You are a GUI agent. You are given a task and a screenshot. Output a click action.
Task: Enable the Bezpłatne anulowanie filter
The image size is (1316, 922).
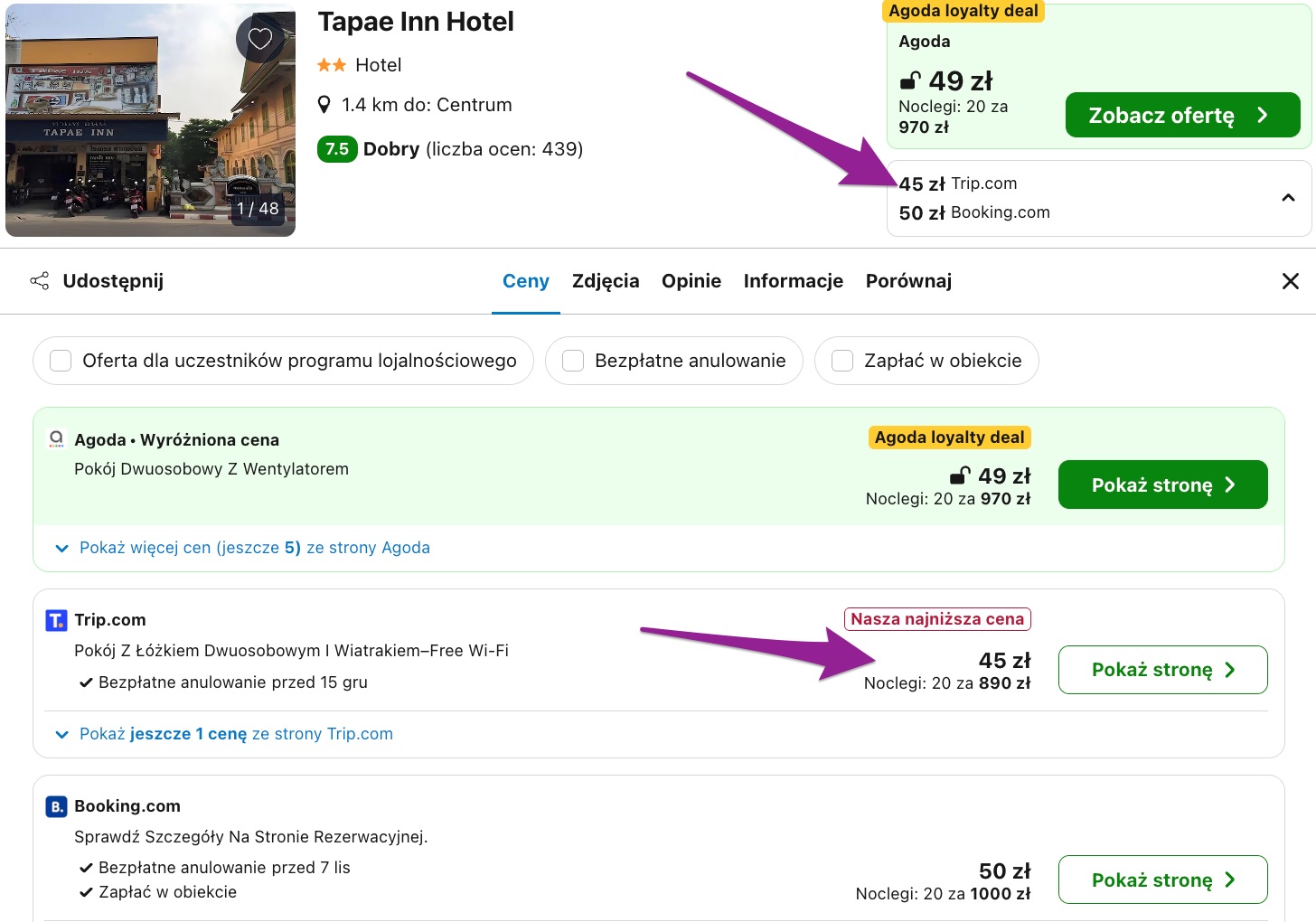573,361
